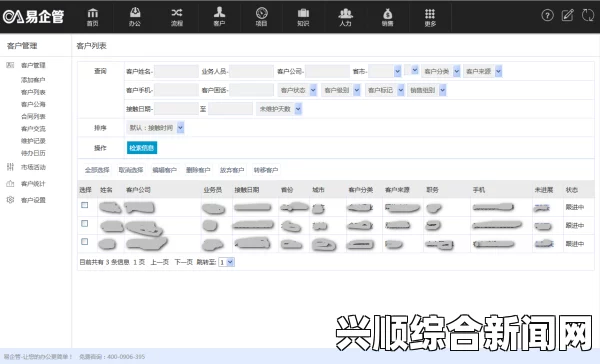Screen dimensions: 600x364
Task: Open the 客户状态 dropdown
Action: coord(297,90)
